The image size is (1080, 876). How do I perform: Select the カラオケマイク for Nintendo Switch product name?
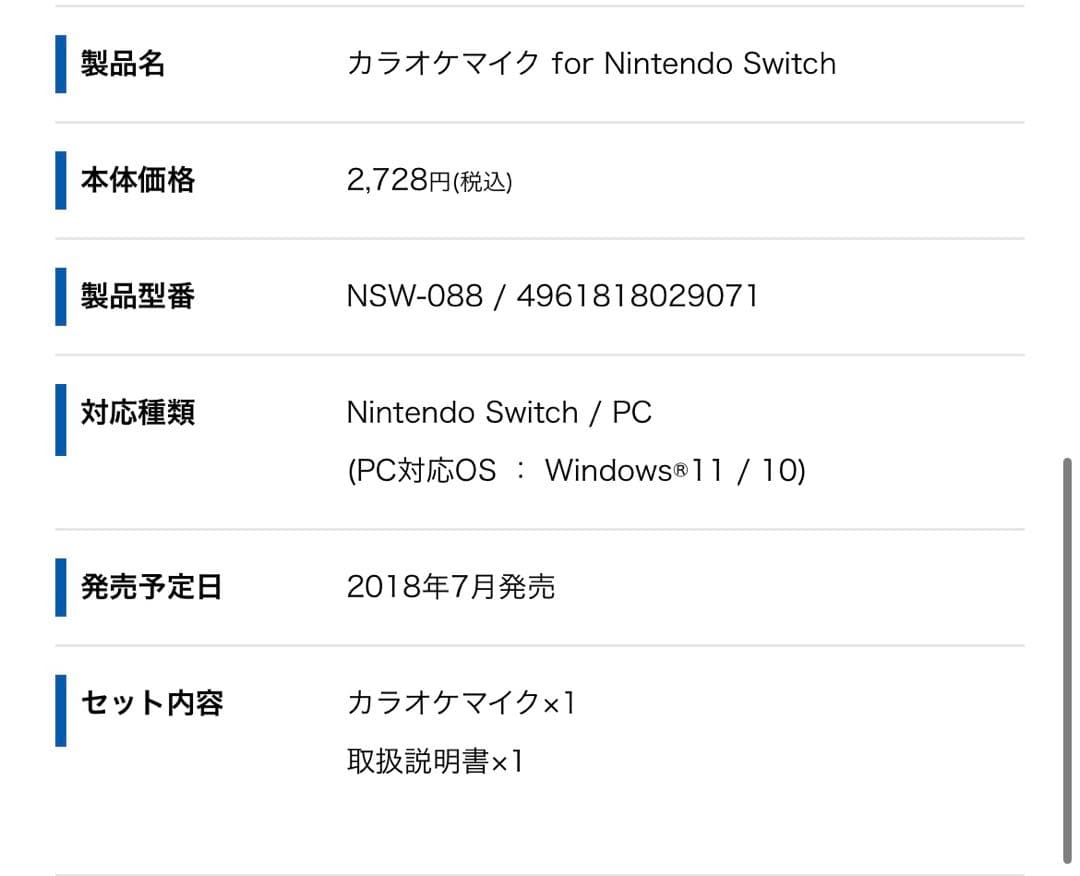point(591,65)
